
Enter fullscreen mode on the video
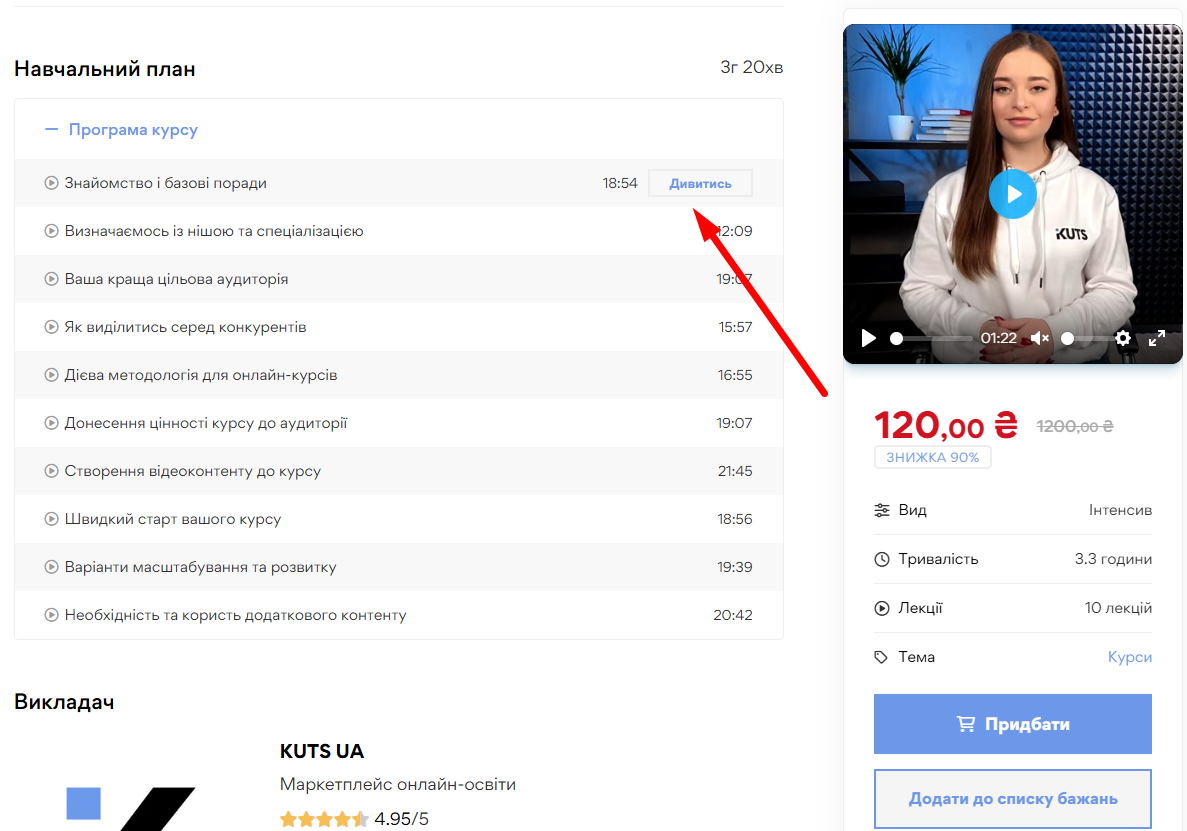(x=1157, y=338)
